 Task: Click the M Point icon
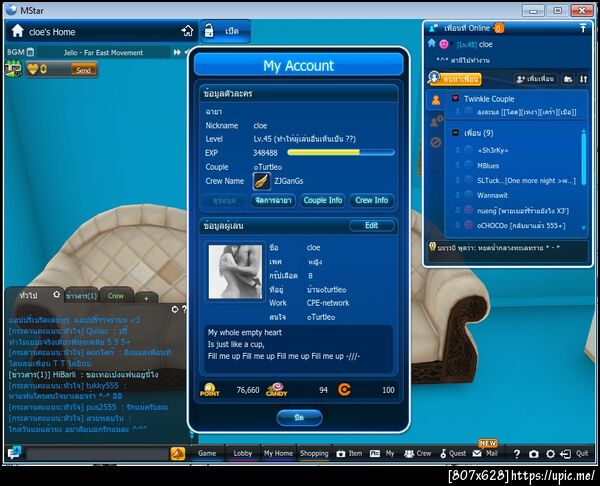pos(210,390)
